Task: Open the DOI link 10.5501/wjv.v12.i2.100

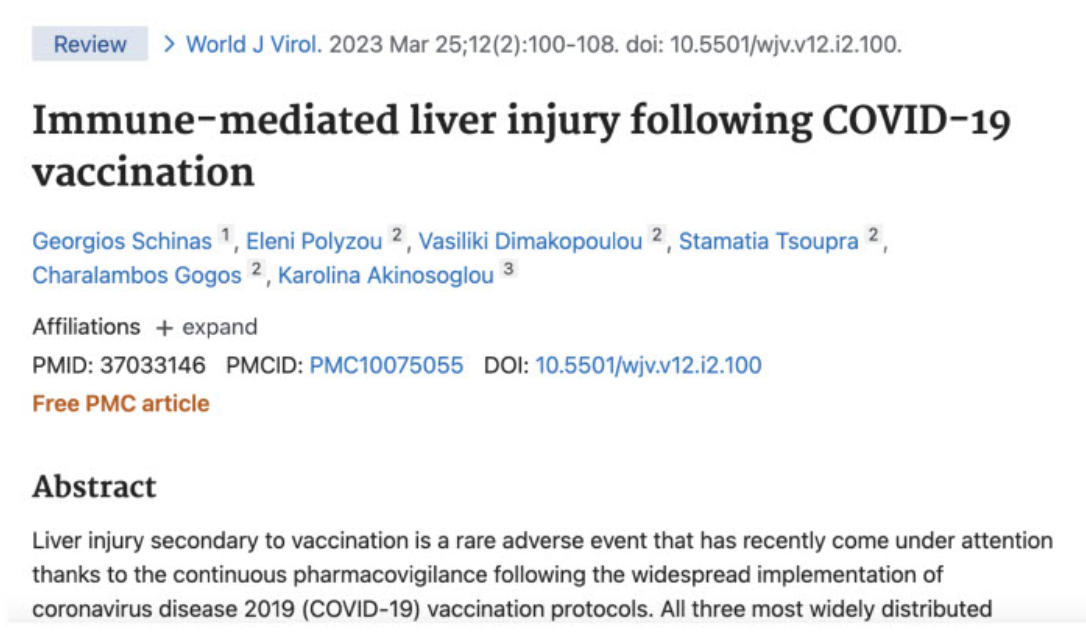Action: click(648, 365)
